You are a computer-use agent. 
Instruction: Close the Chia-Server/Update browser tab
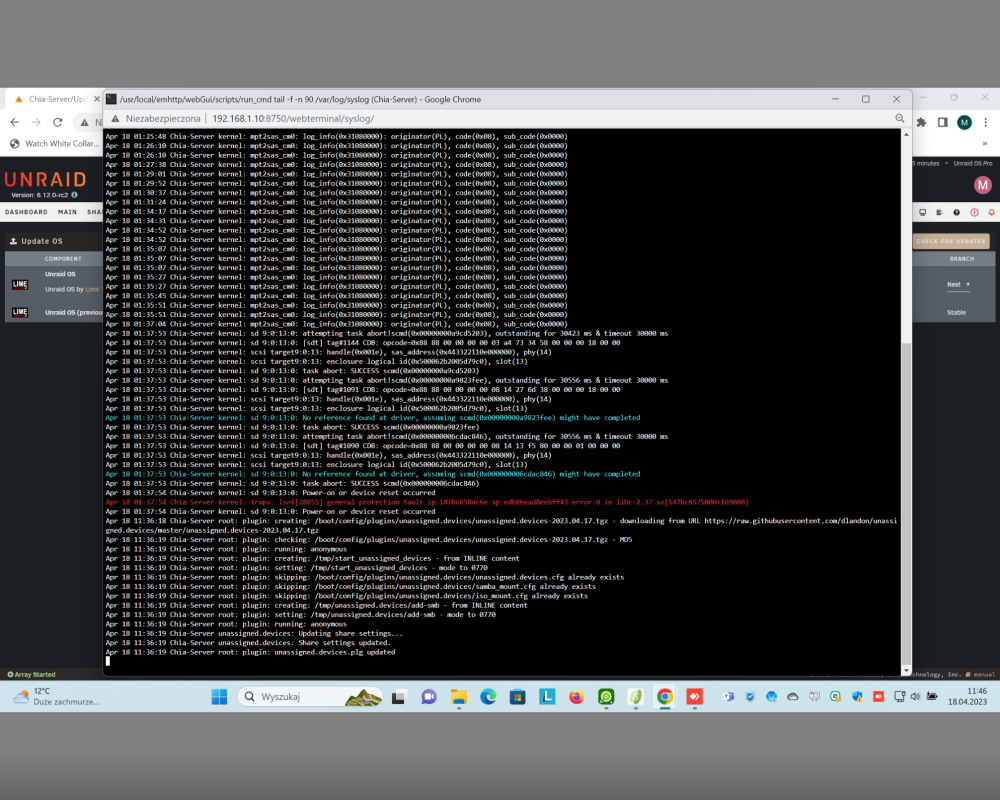97,99
